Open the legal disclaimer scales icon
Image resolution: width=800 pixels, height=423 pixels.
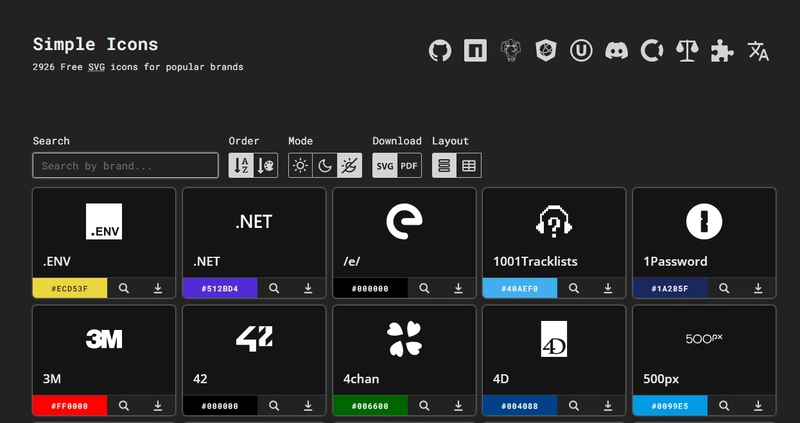click(x=687, y=51)
